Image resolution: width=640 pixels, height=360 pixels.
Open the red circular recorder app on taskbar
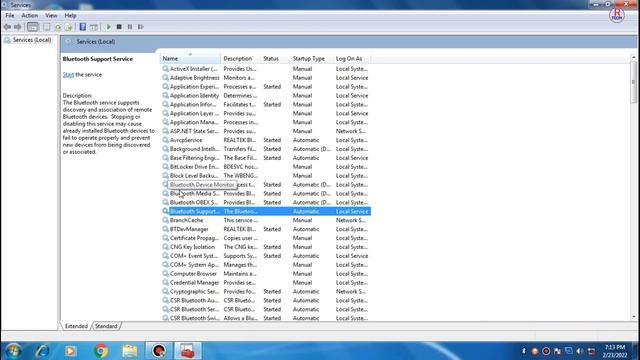click(159, 351)
